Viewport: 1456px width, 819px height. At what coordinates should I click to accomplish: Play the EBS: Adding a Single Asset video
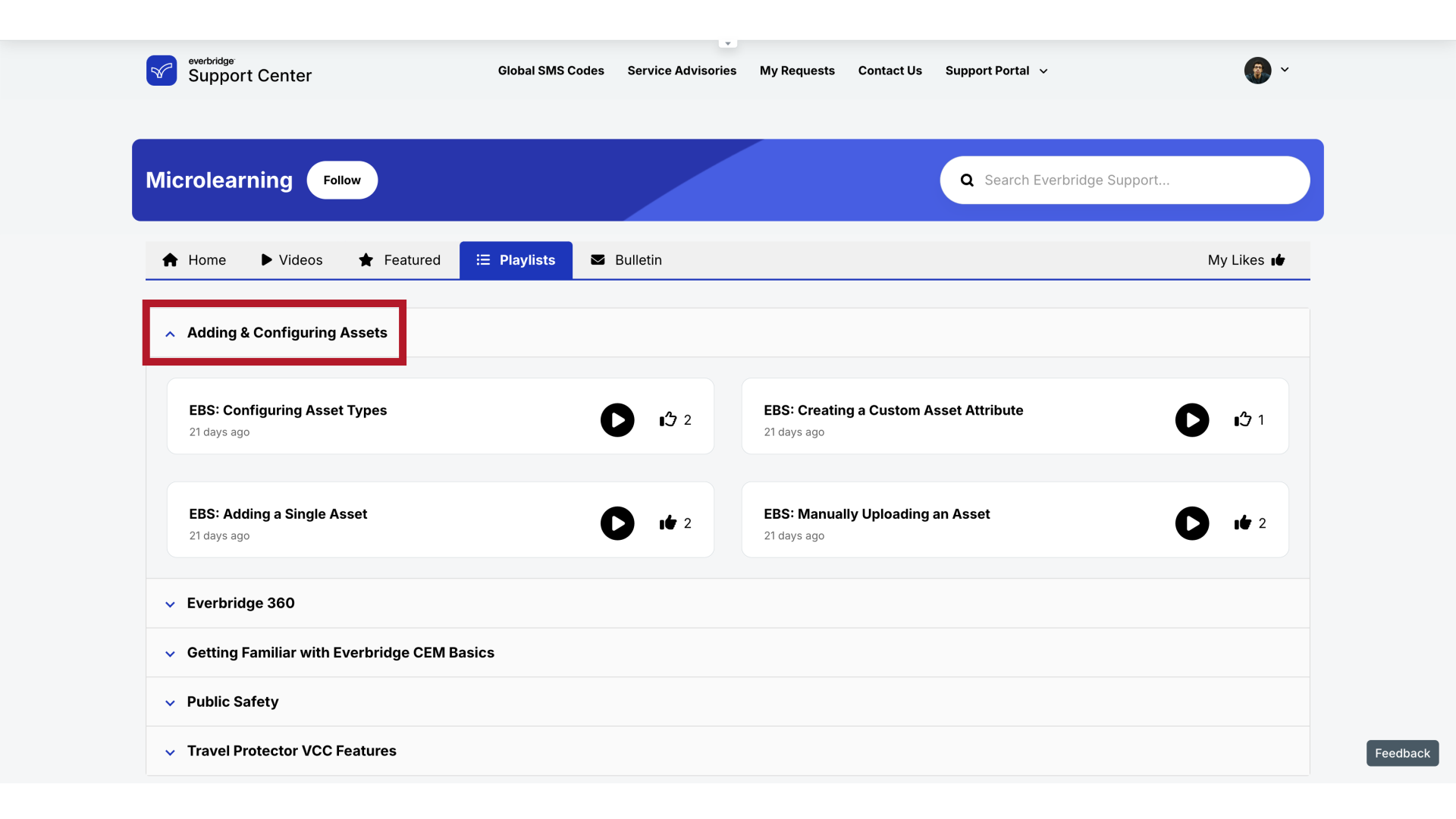click(x=617, y=523)
